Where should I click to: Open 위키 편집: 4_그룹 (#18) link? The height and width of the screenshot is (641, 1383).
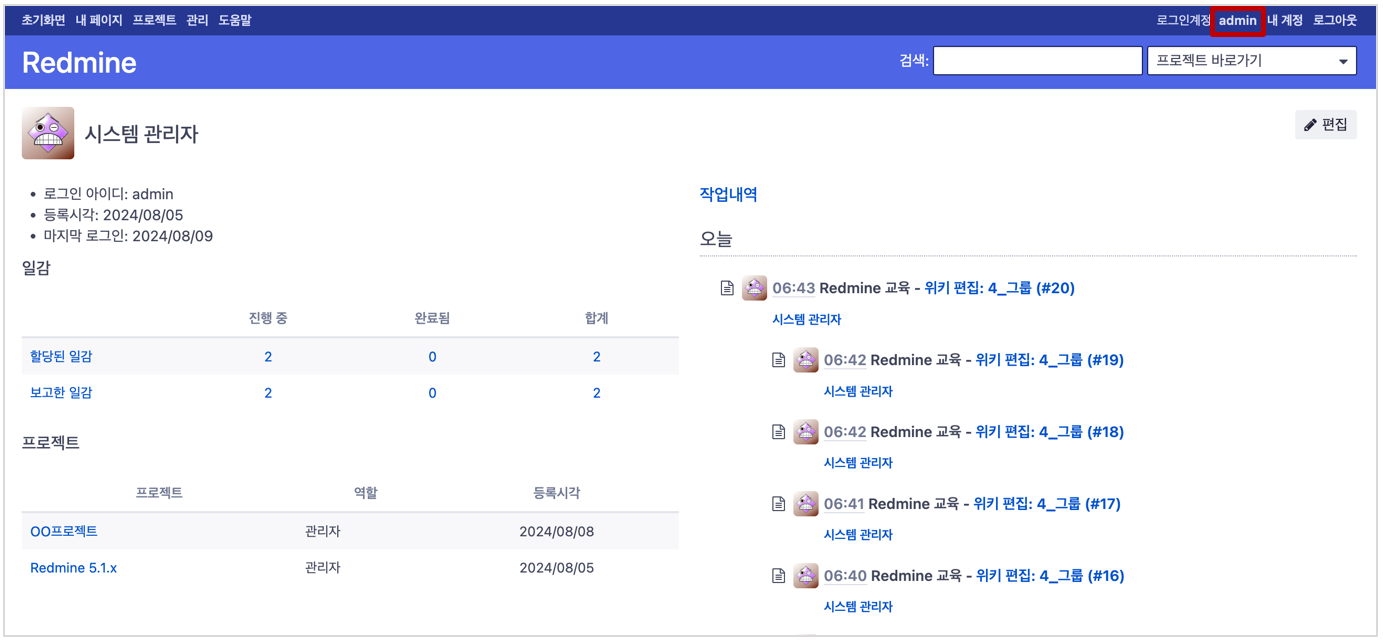(1050, 432)
